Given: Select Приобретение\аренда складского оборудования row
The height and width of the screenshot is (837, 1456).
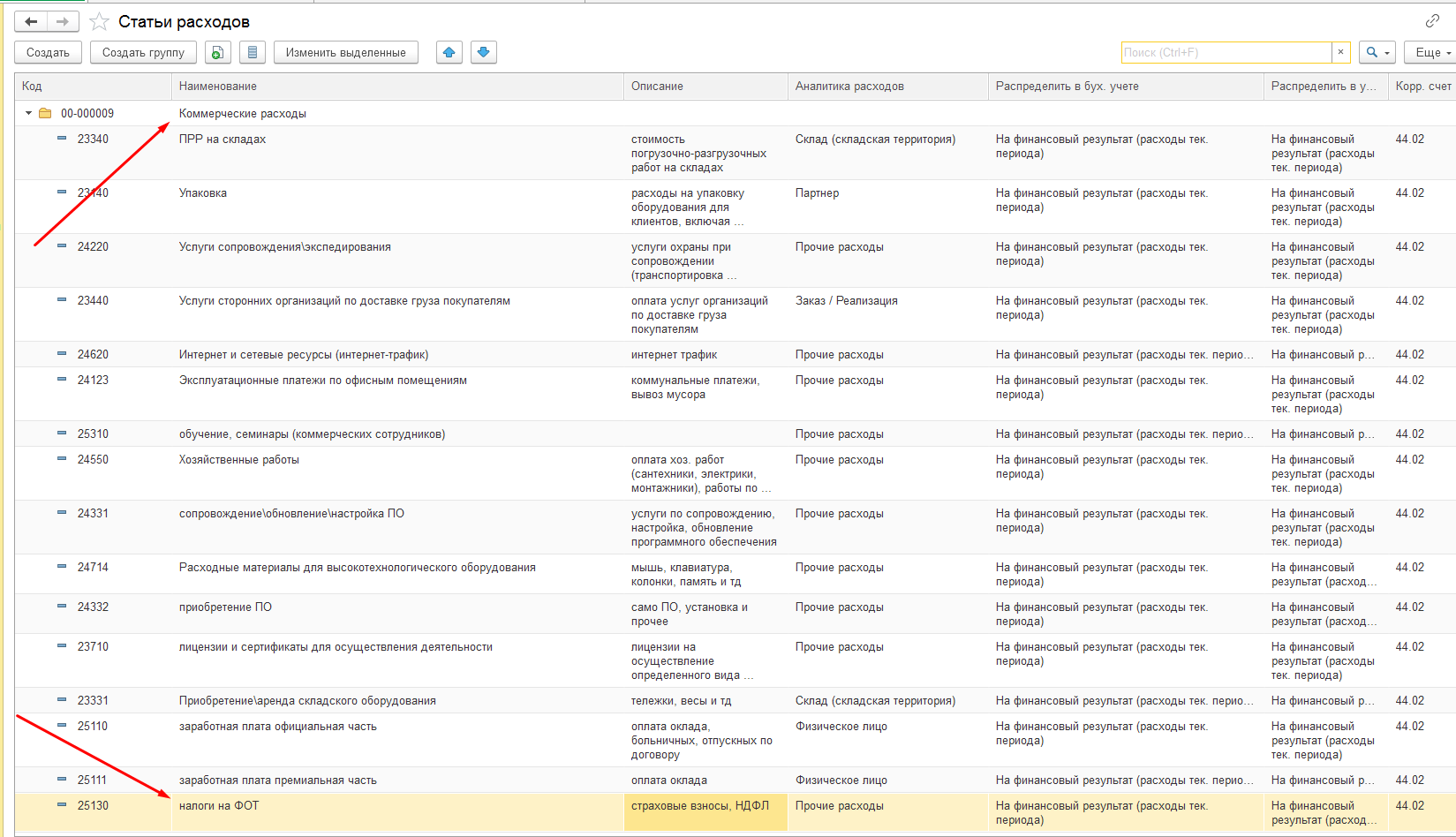Looking at the screenshot, I should click(735, 700).
